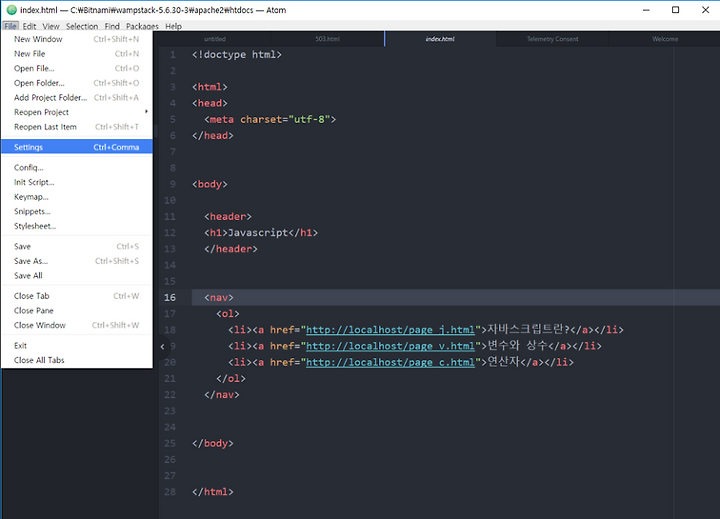Click line number 1 in the gutter

pos(173,55)
